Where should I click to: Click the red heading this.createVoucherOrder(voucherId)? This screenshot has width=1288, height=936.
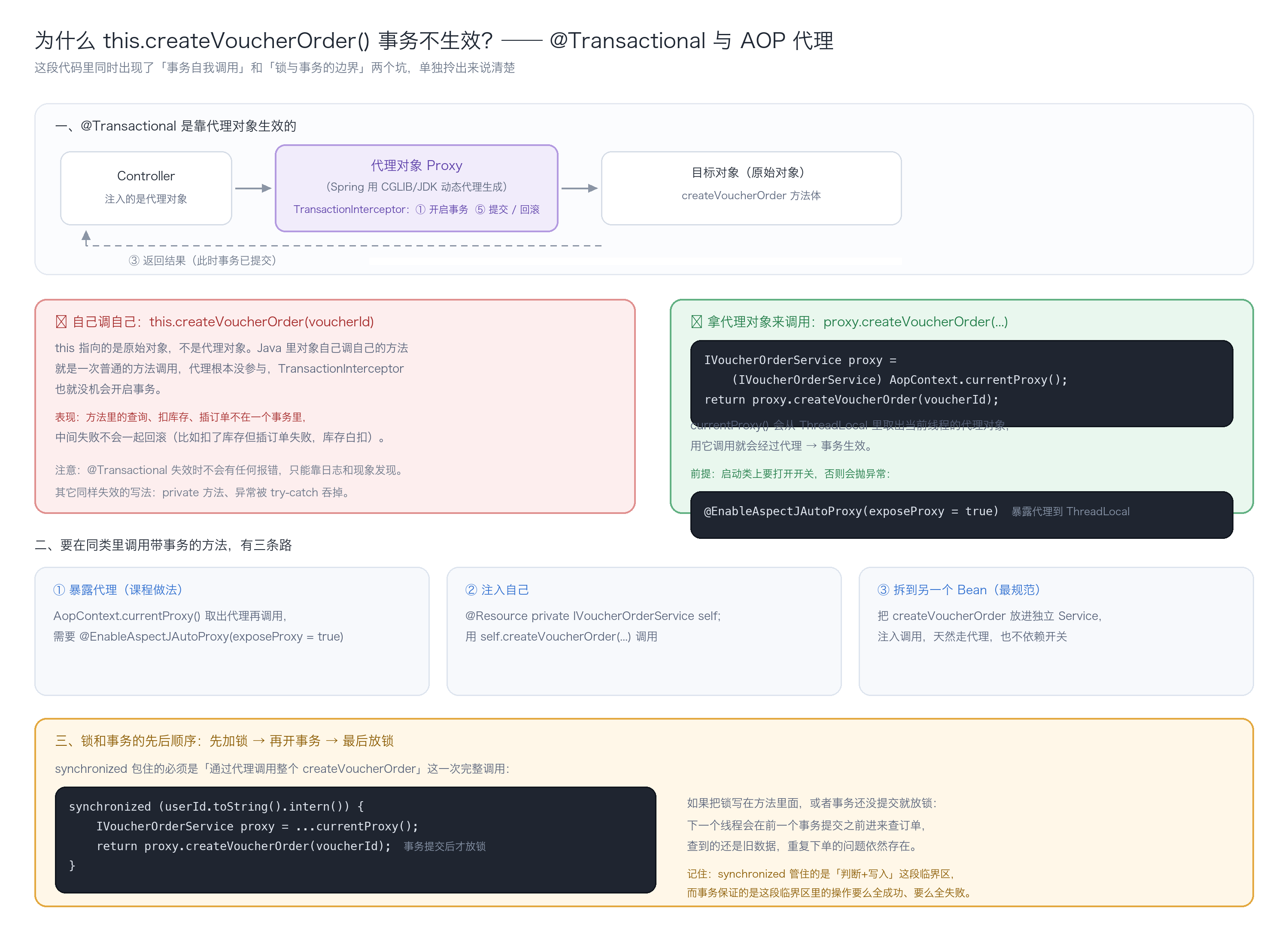261,322
